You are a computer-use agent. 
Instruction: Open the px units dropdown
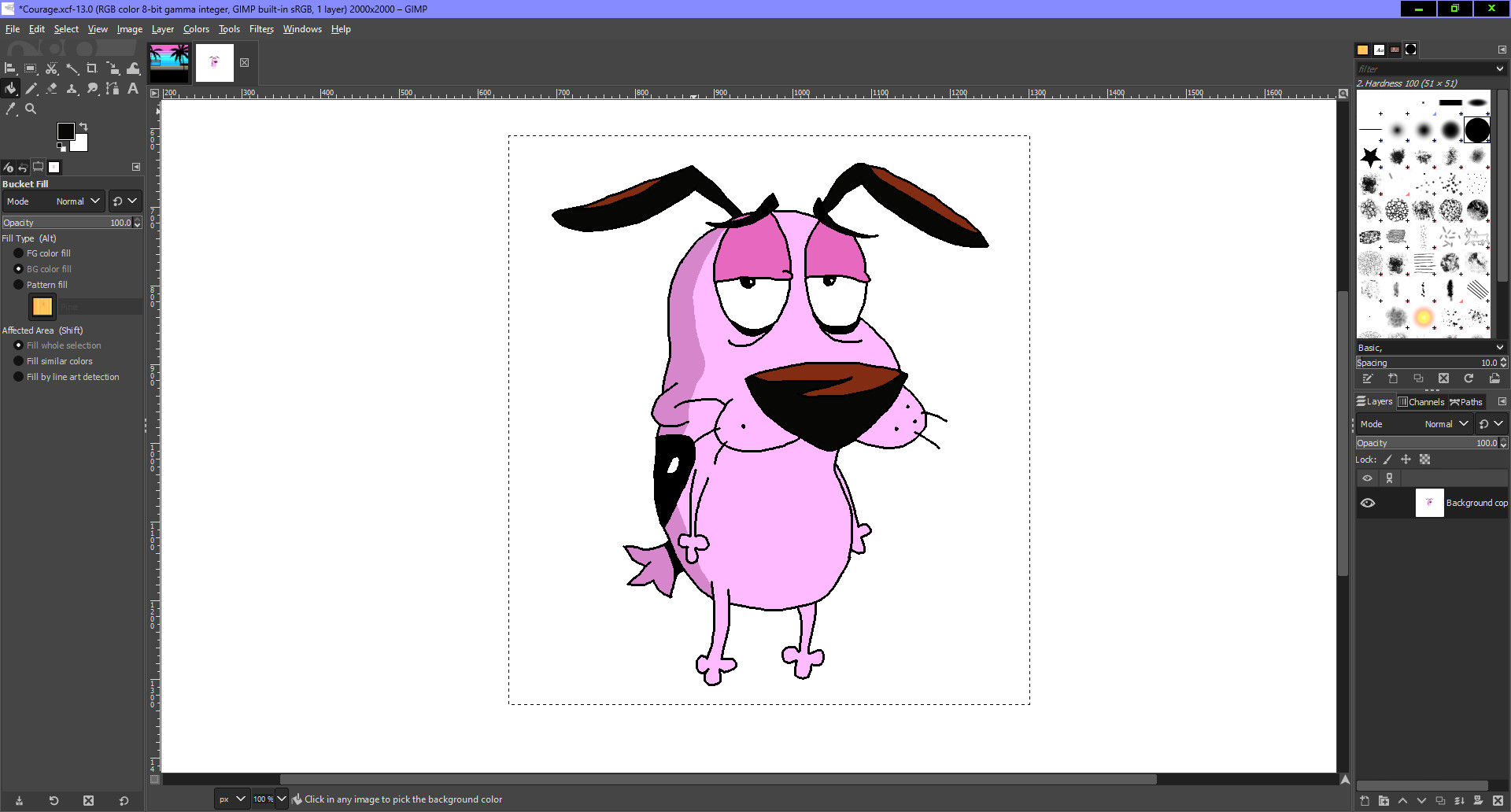(232, 799)
